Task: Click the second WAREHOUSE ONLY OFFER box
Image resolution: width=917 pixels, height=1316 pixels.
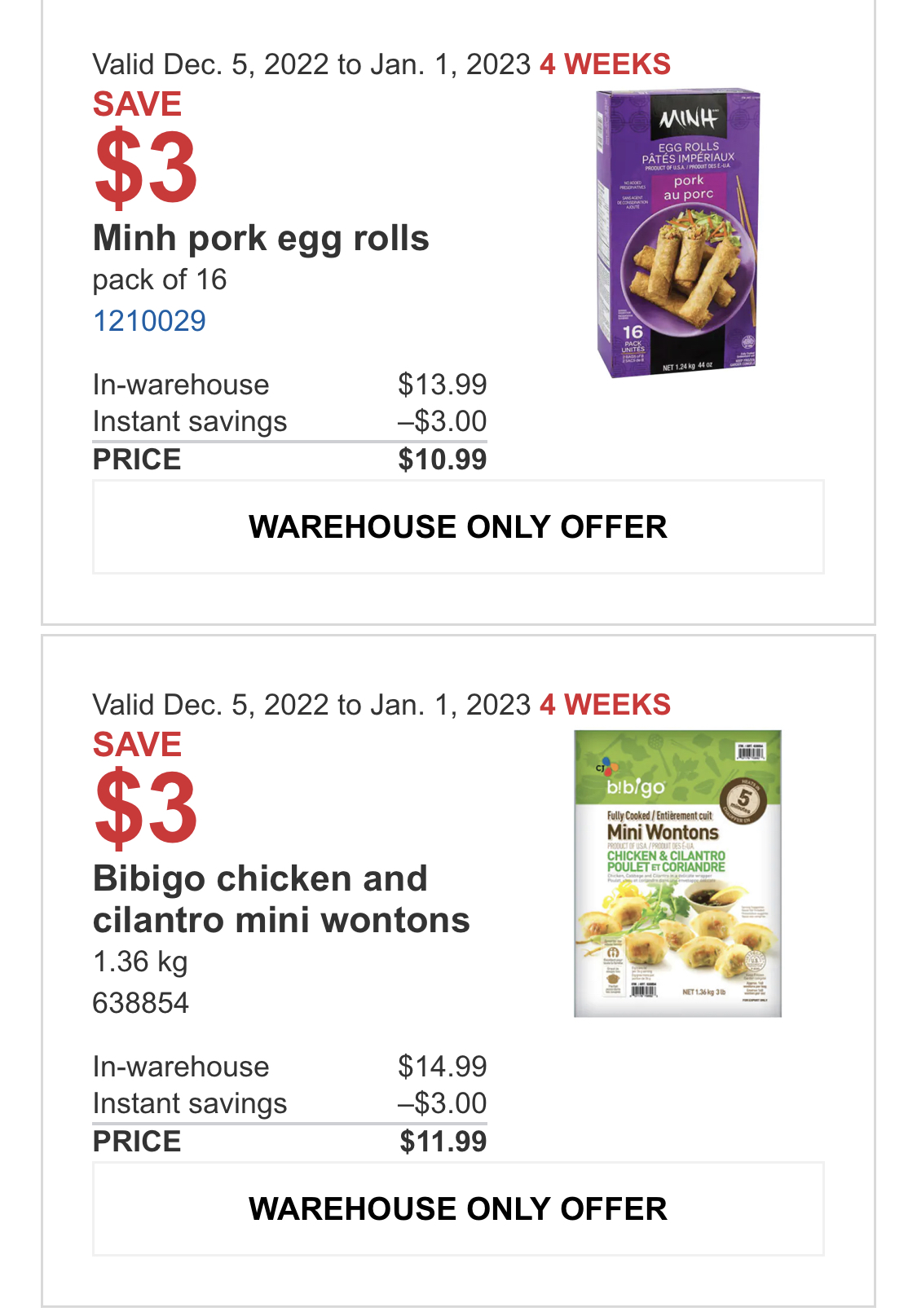Action: [x=458, y=1209]
